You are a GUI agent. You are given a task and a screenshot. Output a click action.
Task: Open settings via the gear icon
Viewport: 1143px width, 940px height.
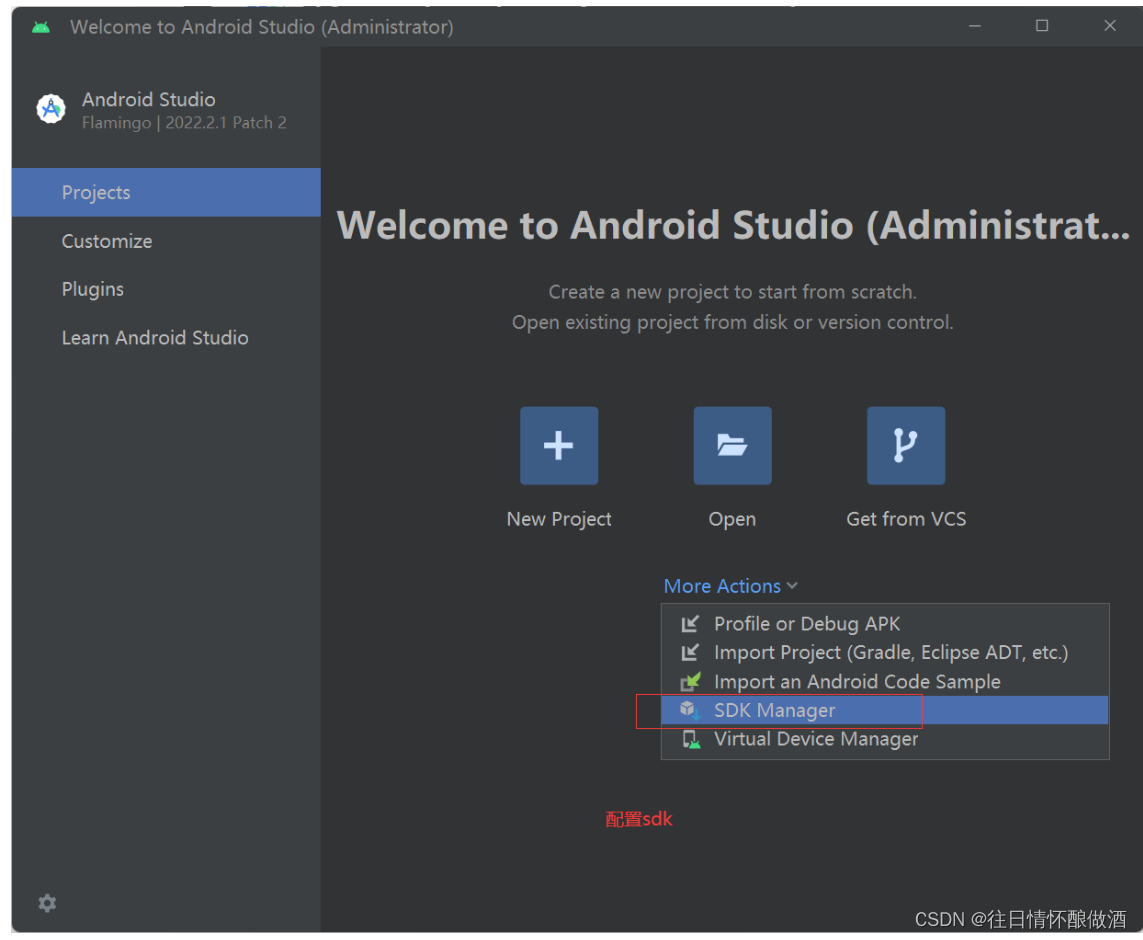click(x=47, y=903)
